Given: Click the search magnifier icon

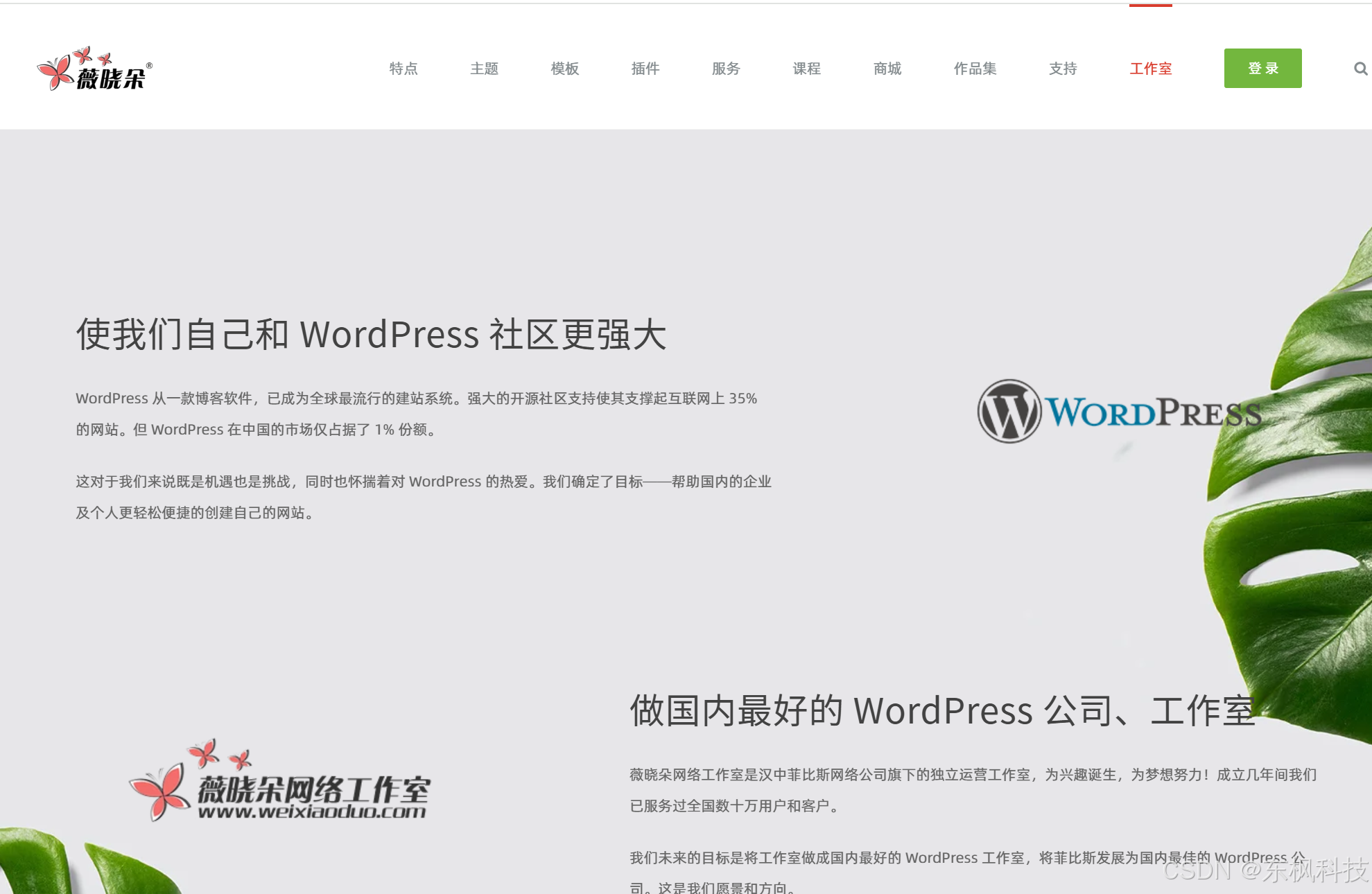Looking at the screenshot, I should [x=1360, y=69].
